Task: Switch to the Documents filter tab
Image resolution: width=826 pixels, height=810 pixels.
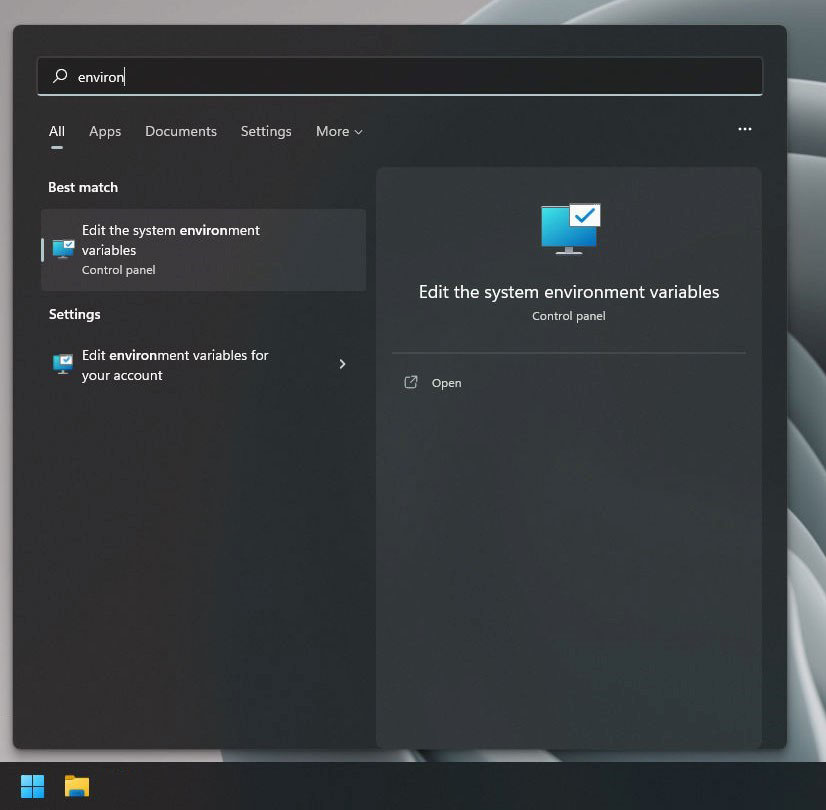Action: [x=181, y=131]
